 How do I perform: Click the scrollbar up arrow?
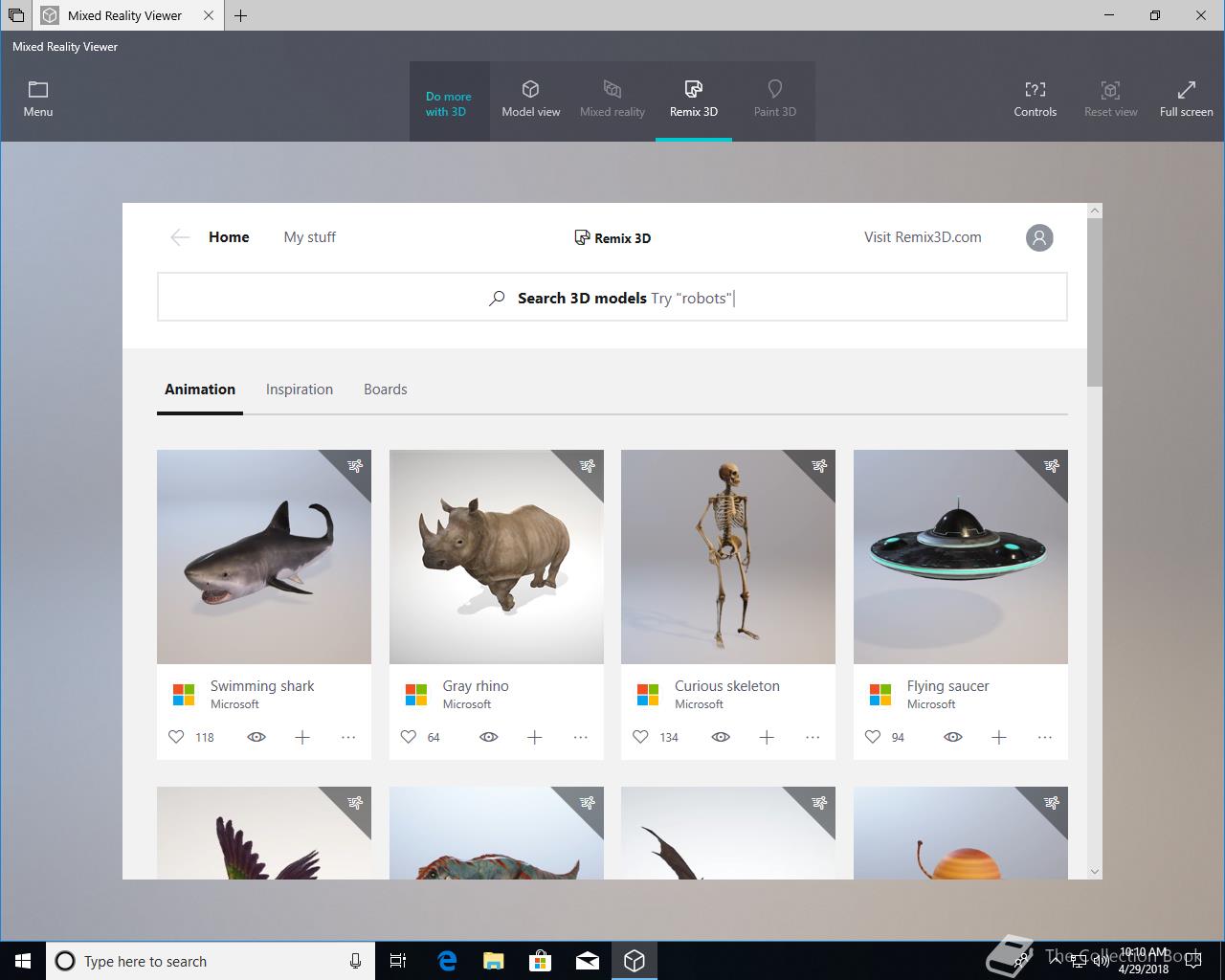tap(1095, 211)
